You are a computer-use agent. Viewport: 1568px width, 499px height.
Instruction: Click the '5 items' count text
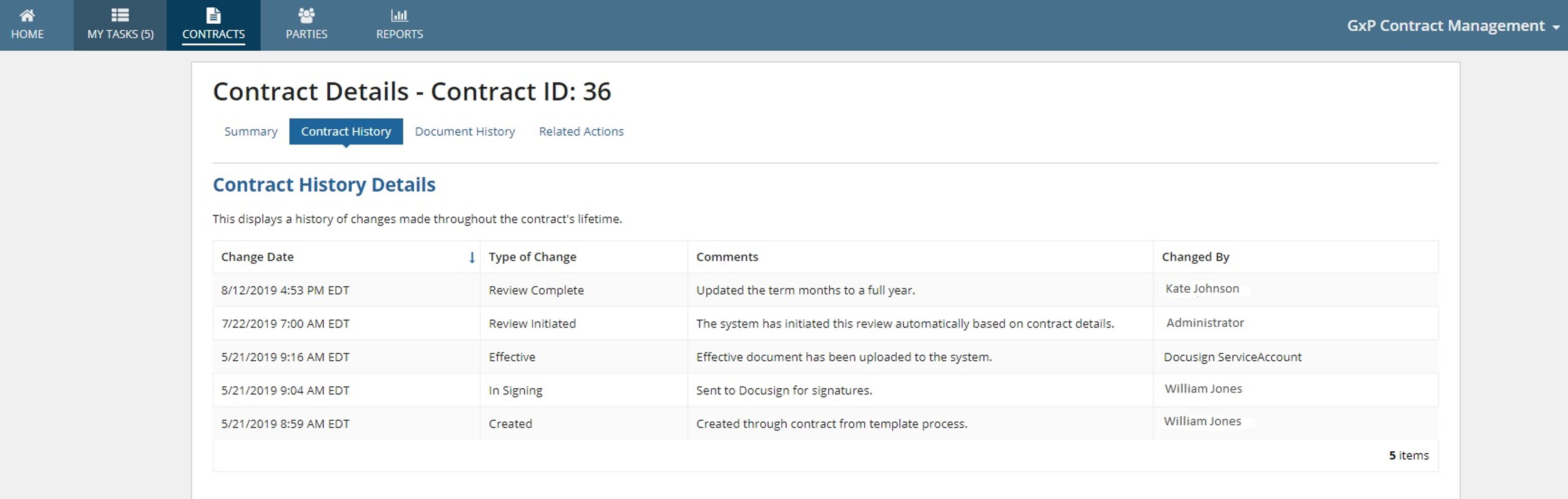coord(1408,455)
